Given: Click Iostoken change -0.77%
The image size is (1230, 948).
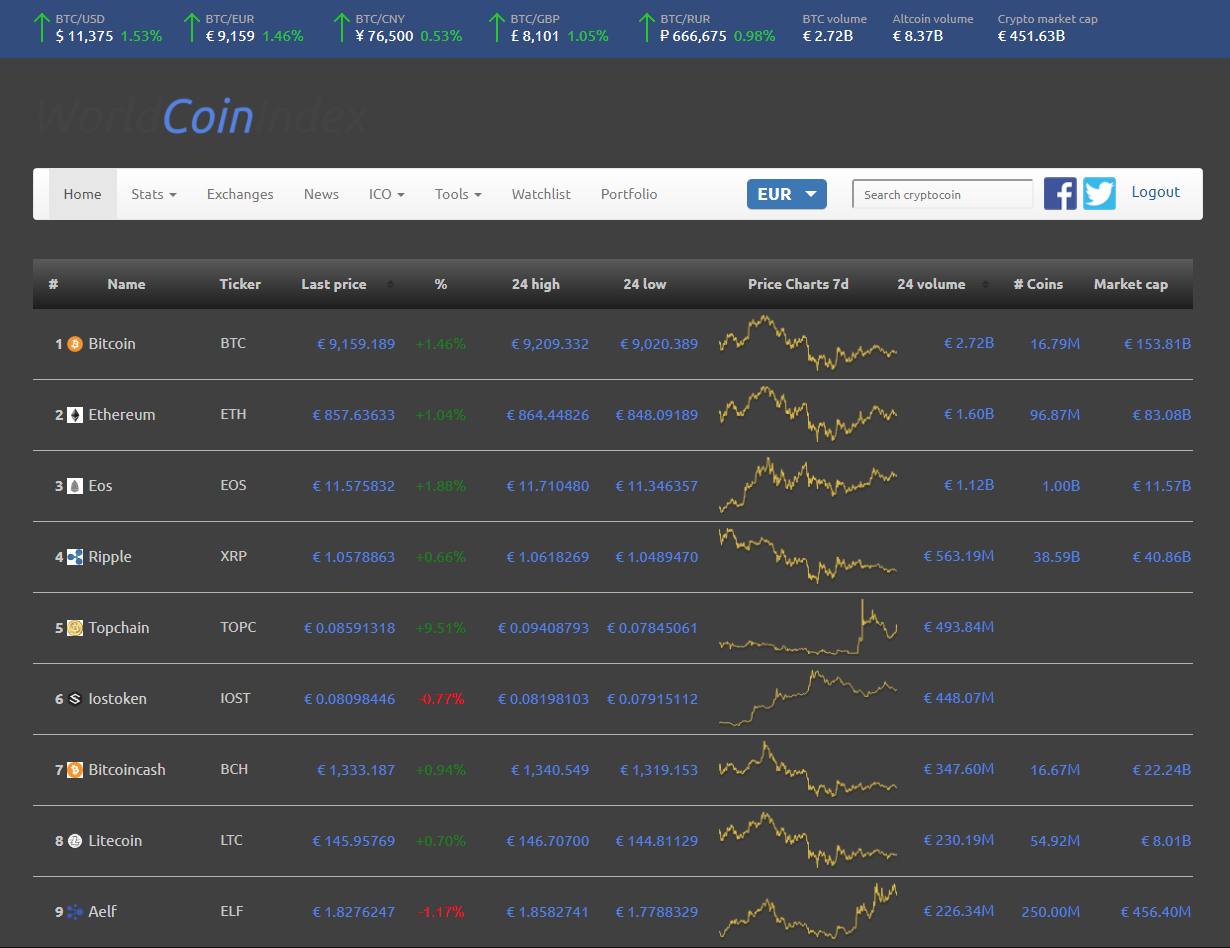Looking at the screenshot, I should click(x=443, y=699).
